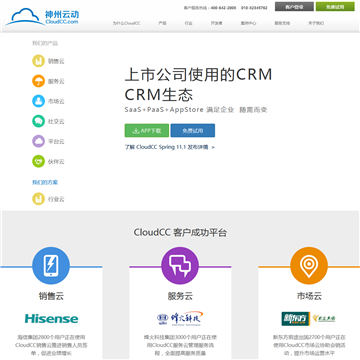Click the 烽火科技 logo

[180, 319]
